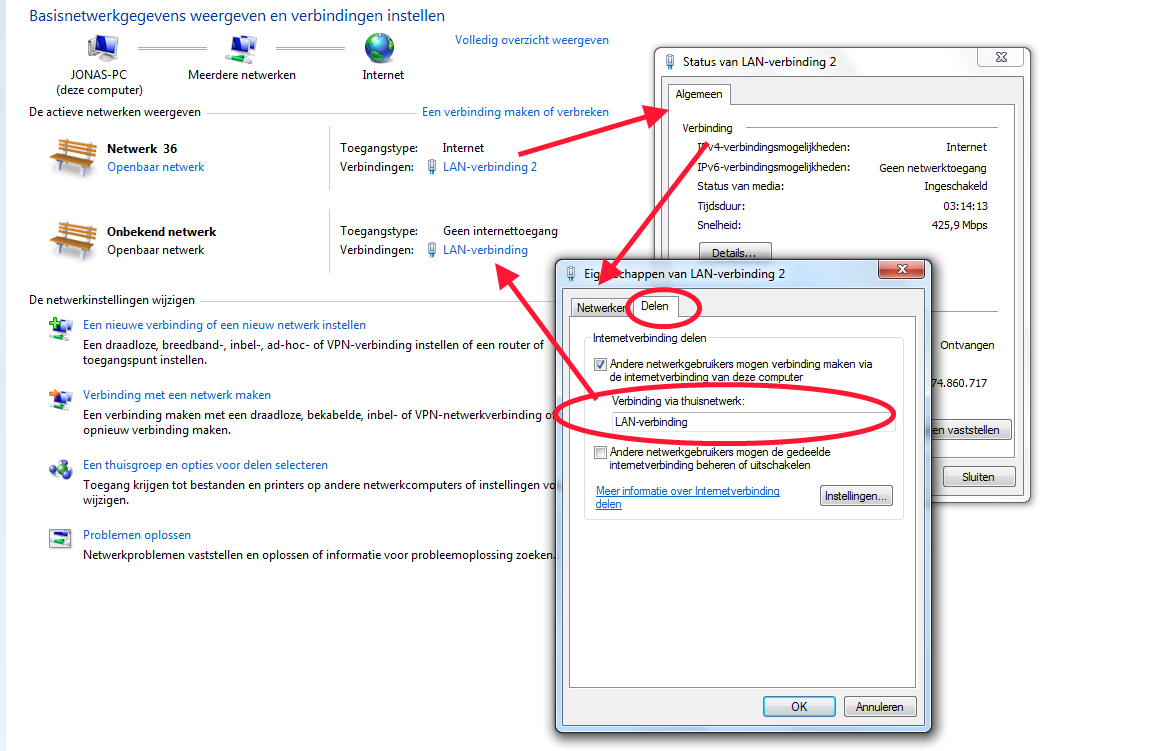Click the JONAS-PC computer icon
This screenshot has height=751, width=1166.
(103, 48)
